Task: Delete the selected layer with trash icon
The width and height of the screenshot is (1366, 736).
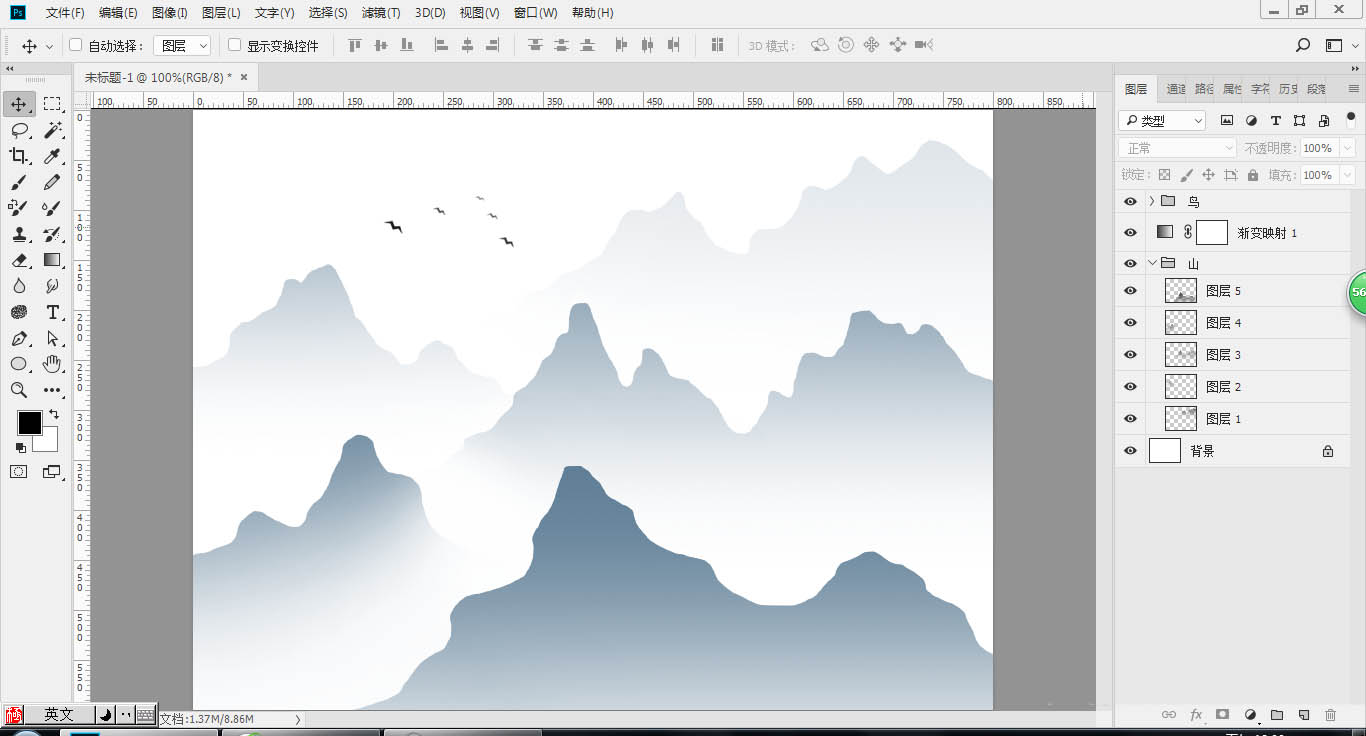Action: [x=1330, y=715]
